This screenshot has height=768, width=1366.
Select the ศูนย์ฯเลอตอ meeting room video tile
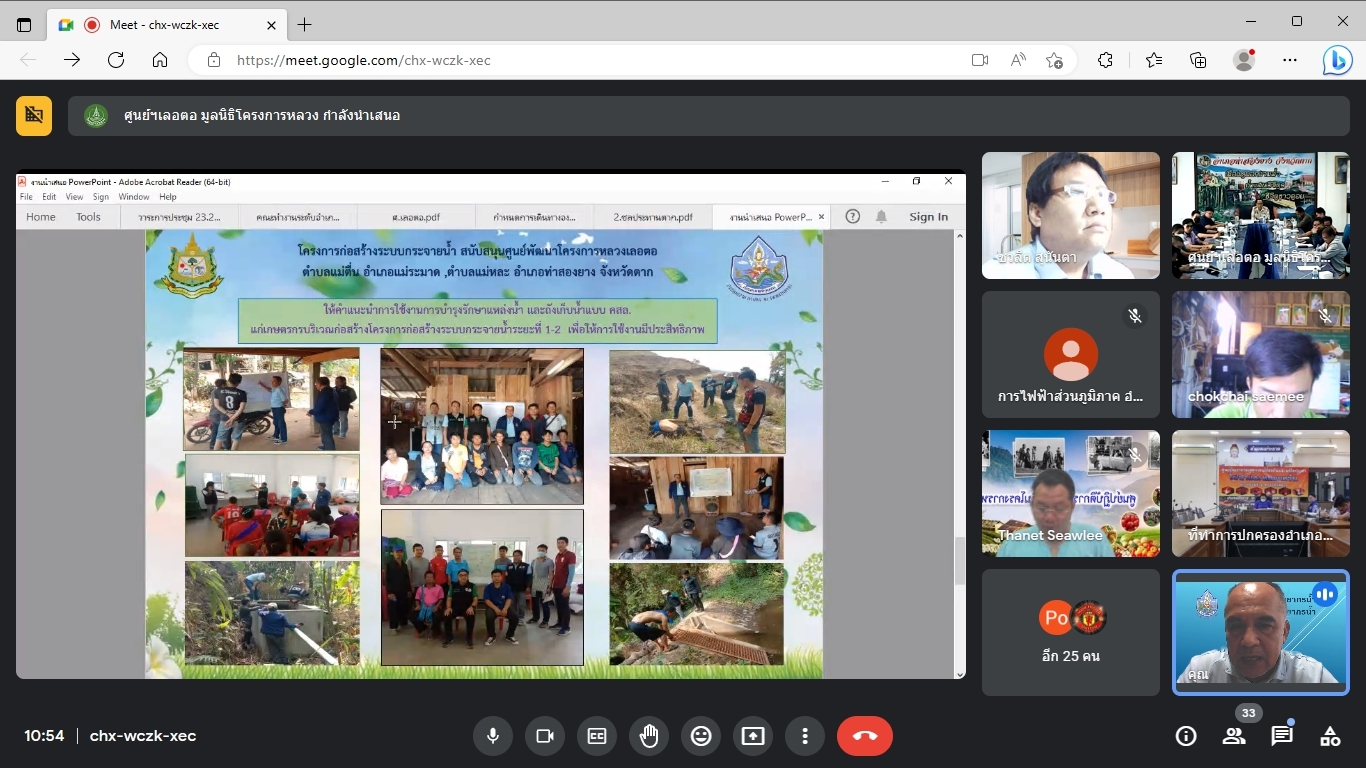point(1261,215)
